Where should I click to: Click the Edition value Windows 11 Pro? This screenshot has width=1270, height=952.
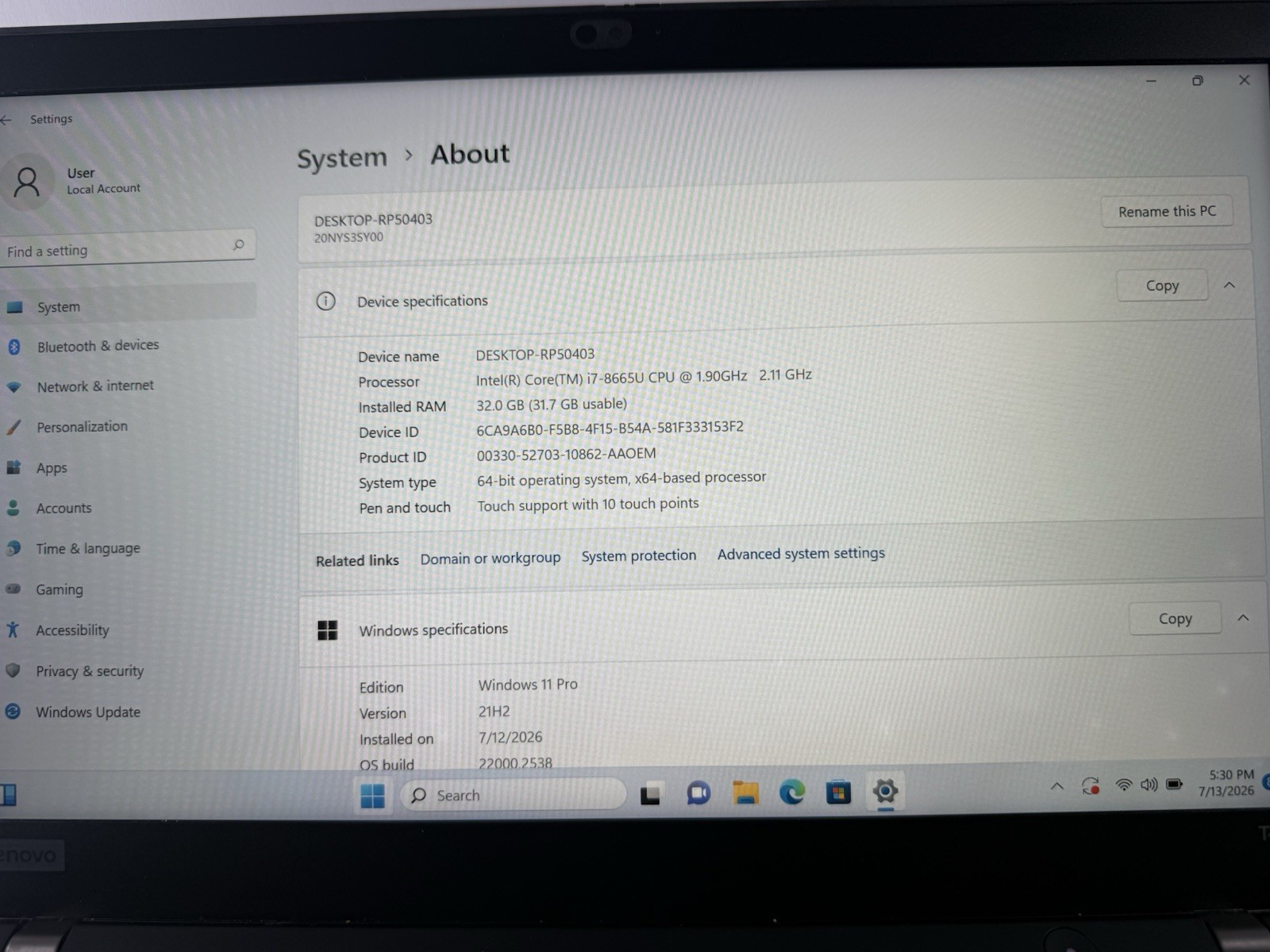(528, 685)
